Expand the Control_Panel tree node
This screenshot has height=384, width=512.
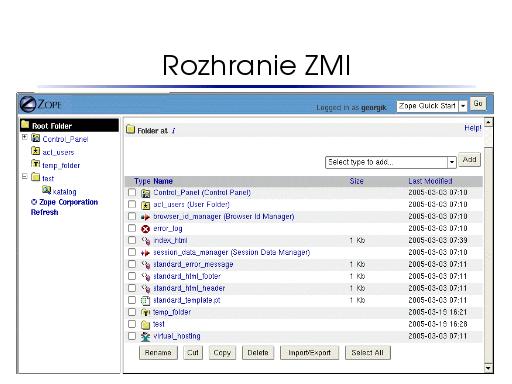(x=24, y=137)
